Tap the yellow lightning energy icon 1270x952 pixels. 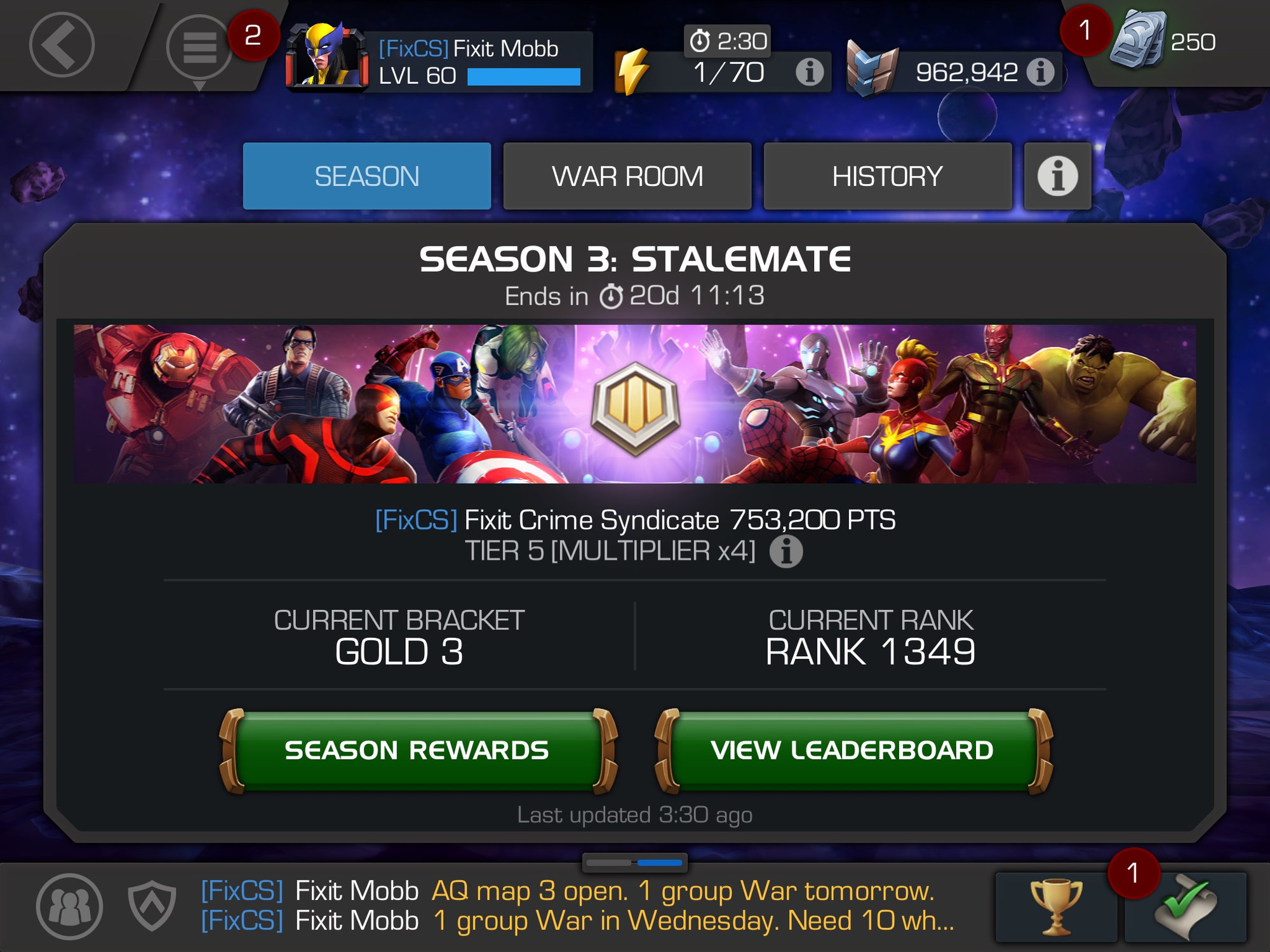coord(631,71)
